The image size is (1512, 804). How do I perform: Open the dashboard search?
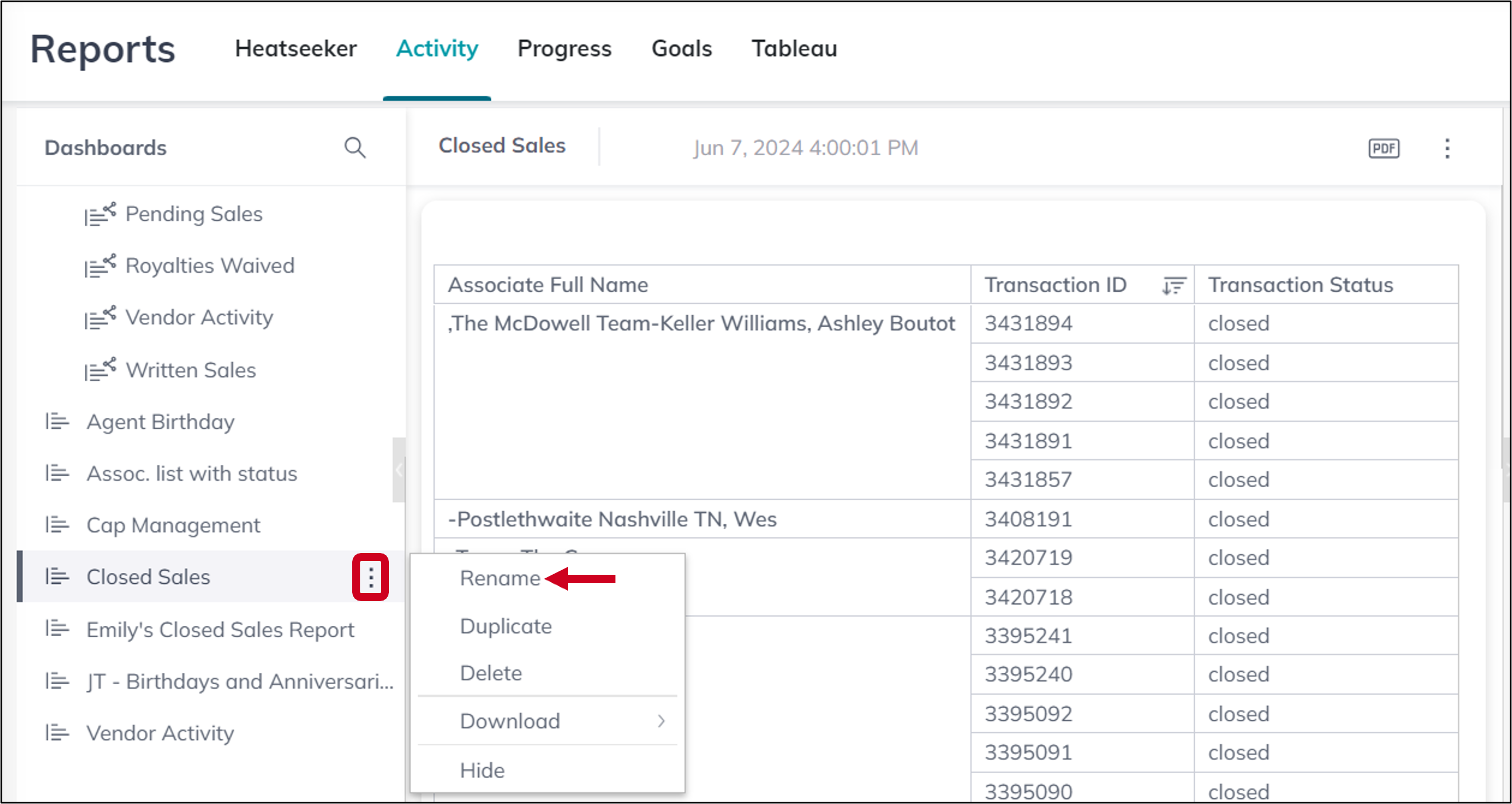point(355,147)
